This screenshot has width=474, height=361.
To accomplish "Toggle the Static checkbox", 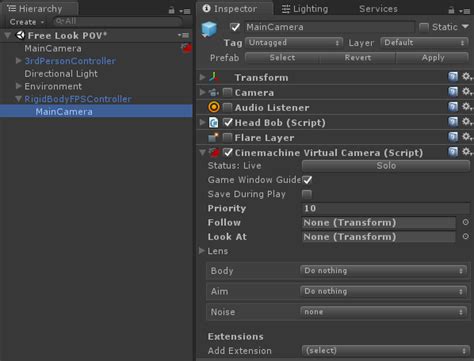I will coord(424,27).
